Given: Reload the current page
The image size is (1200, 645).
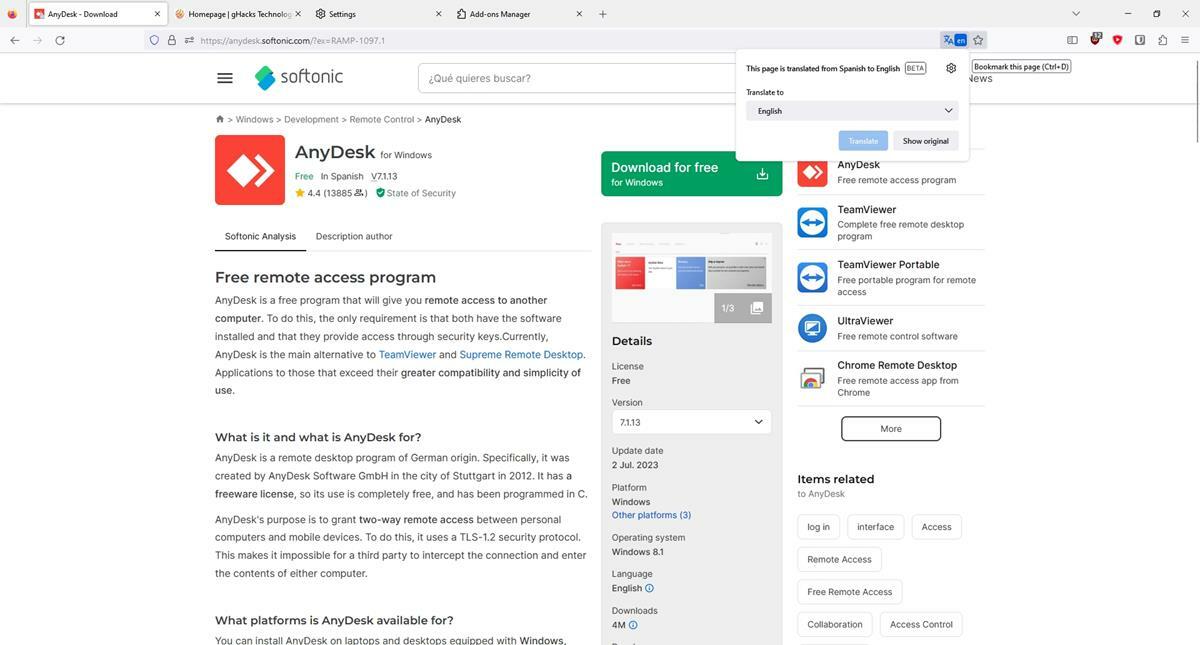Looking at the screenshot, I should click(60, 40).
